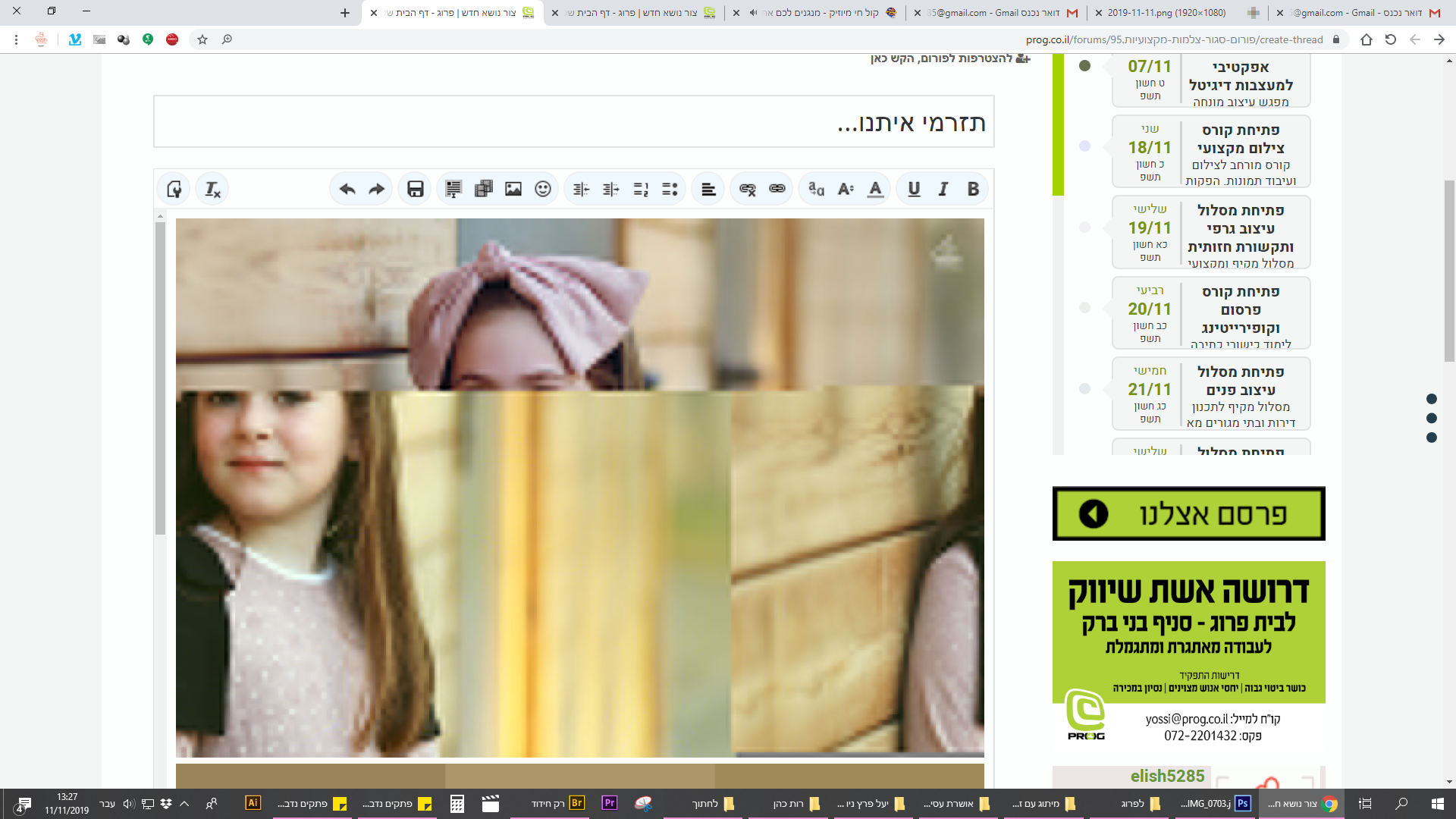Open the text color picker
Image resolution: width=1456 pixels, height=819 pixels.
875,190
